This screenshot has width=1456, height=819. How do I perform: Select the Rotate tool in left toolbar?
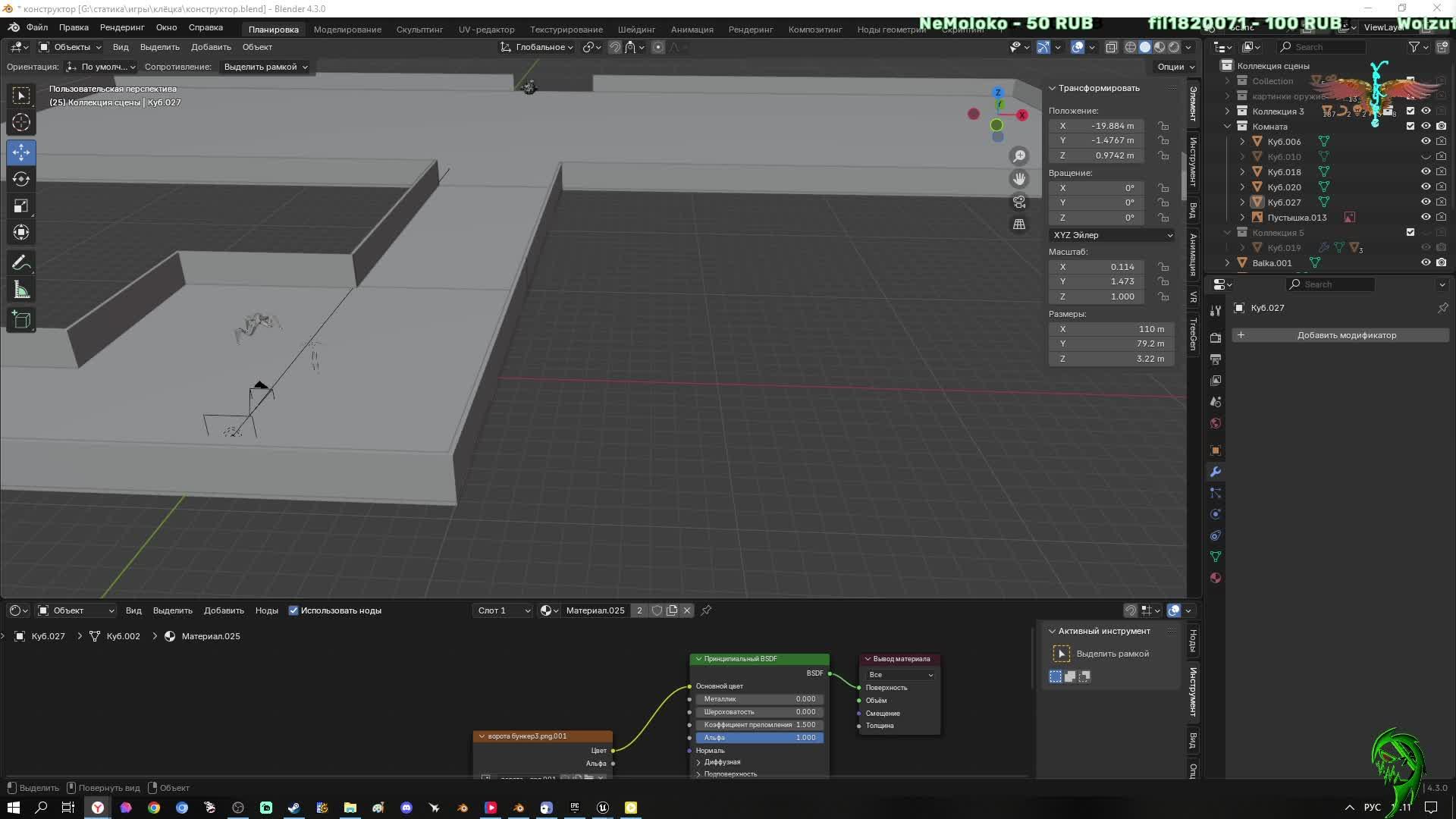[x=21, y=179]
